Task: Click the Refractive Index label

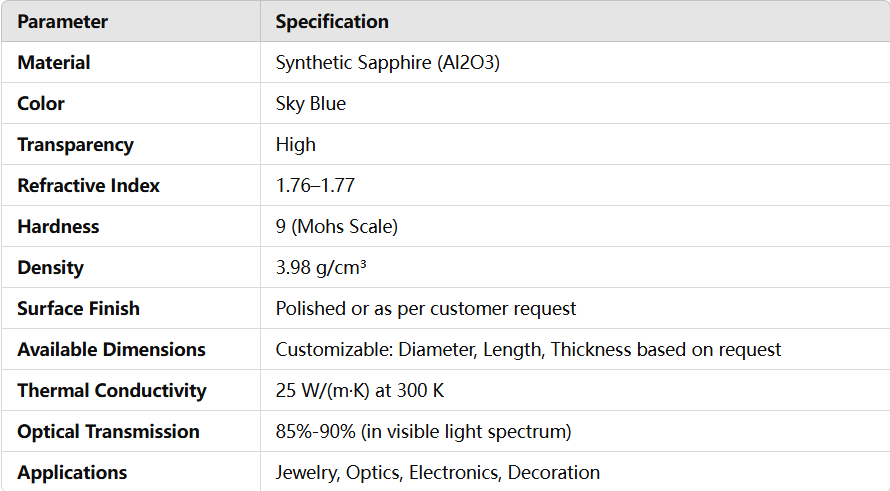Action: point(88,185)
